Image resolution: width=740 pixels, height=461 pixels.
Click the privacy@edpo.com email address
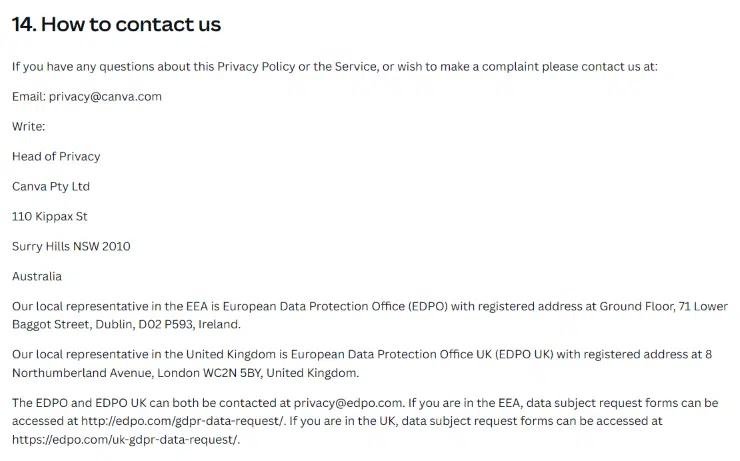tap(348, 402)
